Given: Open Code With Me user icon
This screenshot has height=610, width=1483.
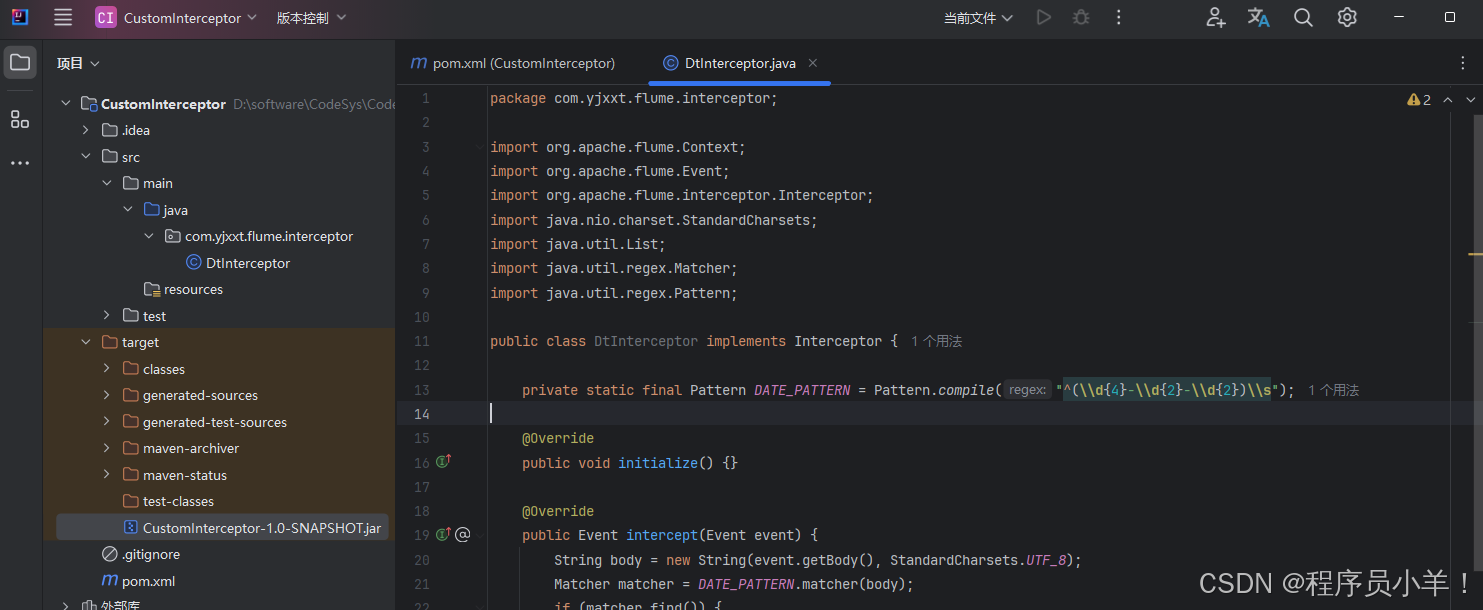Looking at the screenshot, I should pyautogui.click(x=1215, y=17).
